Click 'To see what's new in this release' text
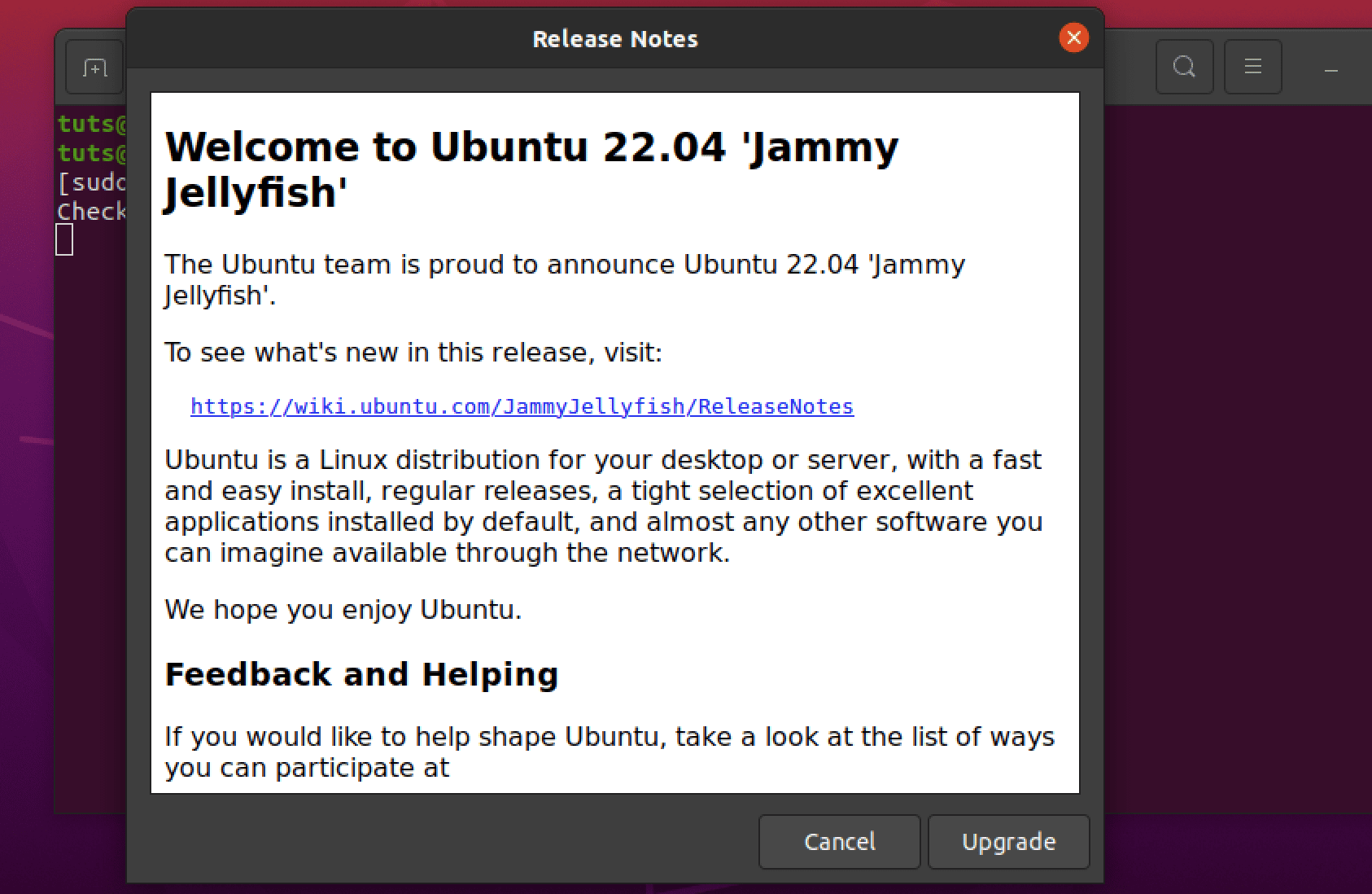Screen dimensions: 1372x894 click(x=413, y=352)
